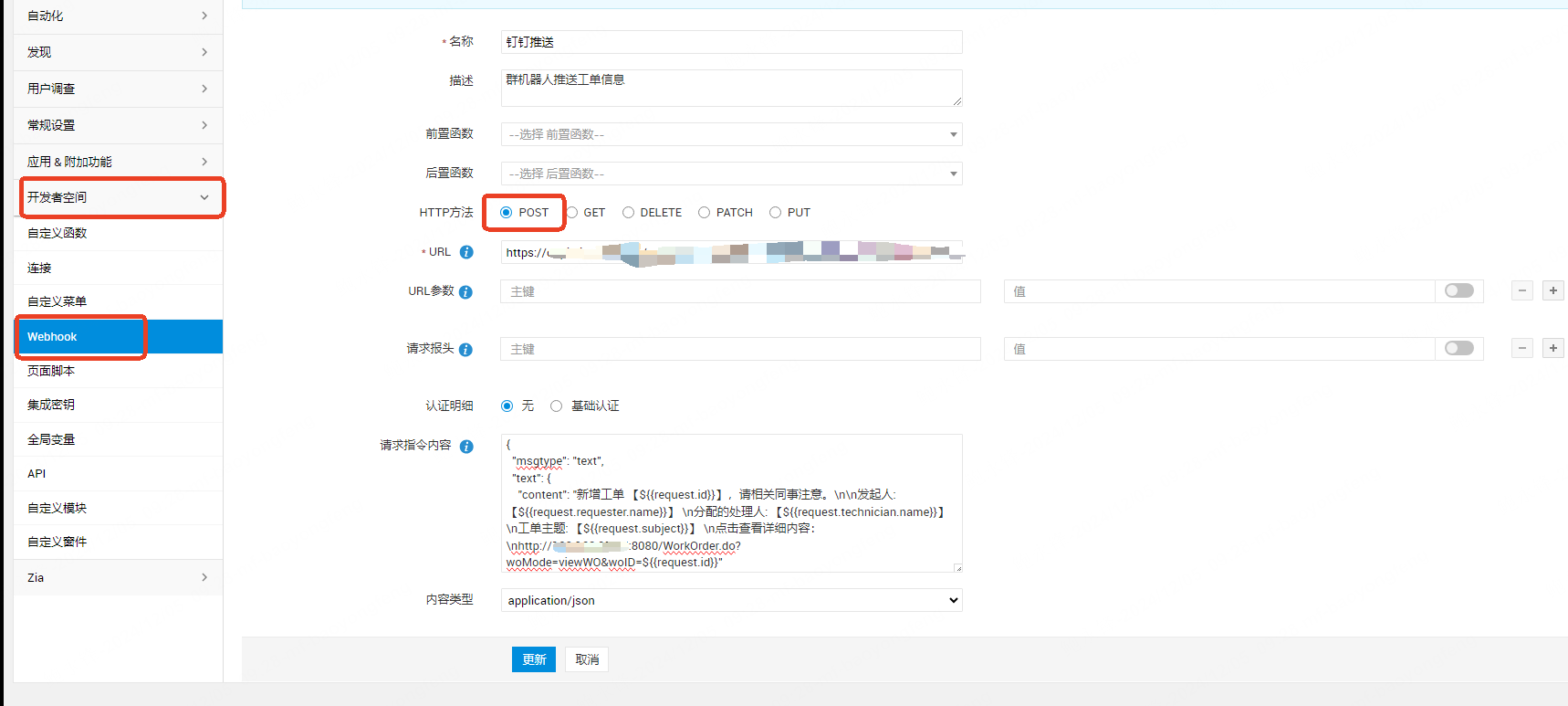The image size is (1568, 706).
Task: Choose 基础认证 authentication option
Action: point(556,406)
